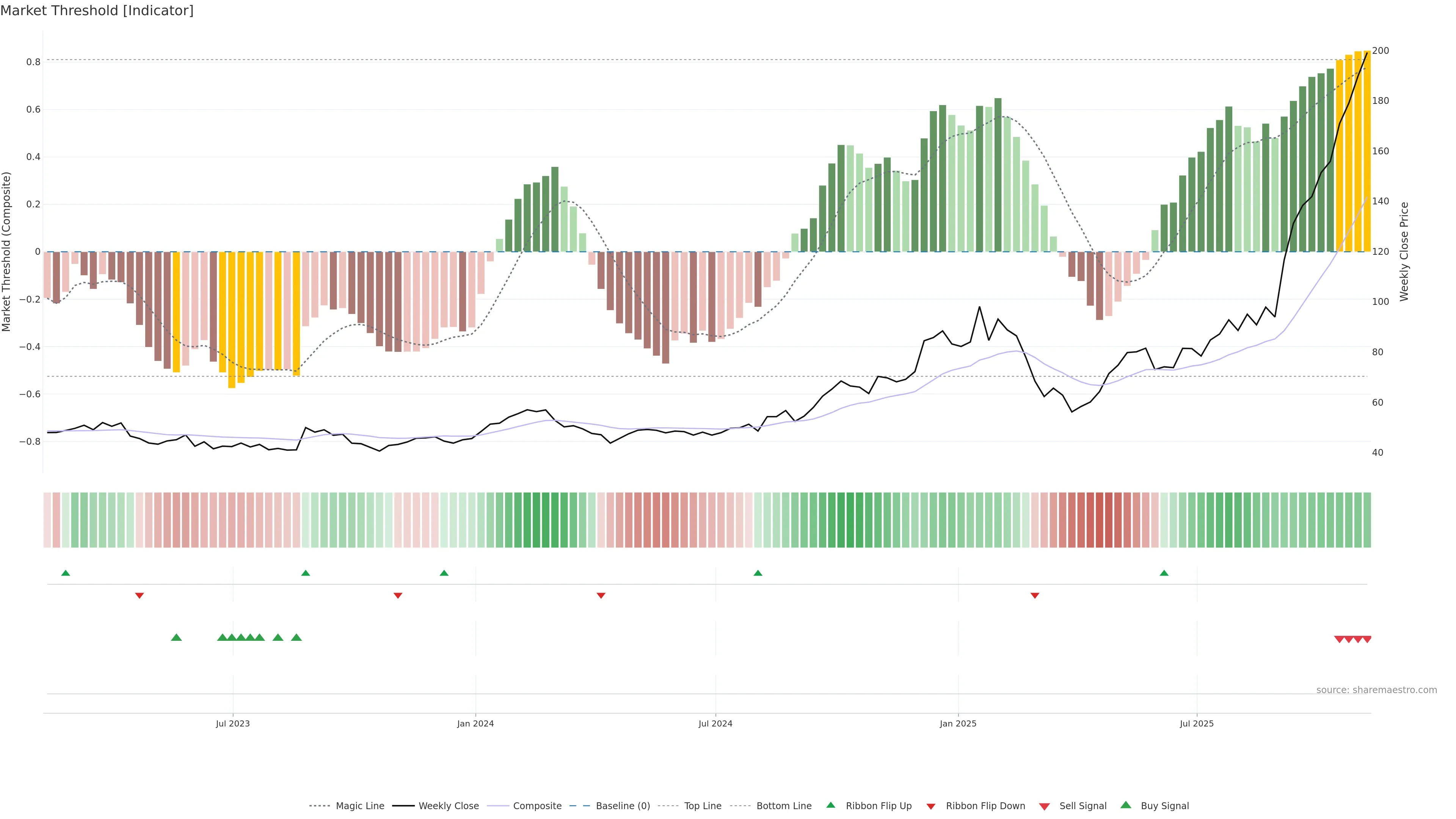The image size is (1456, 819).
Task: Click the Ribbon Flip Up marker after Jul 2024
Action: (x=758, y=573)
